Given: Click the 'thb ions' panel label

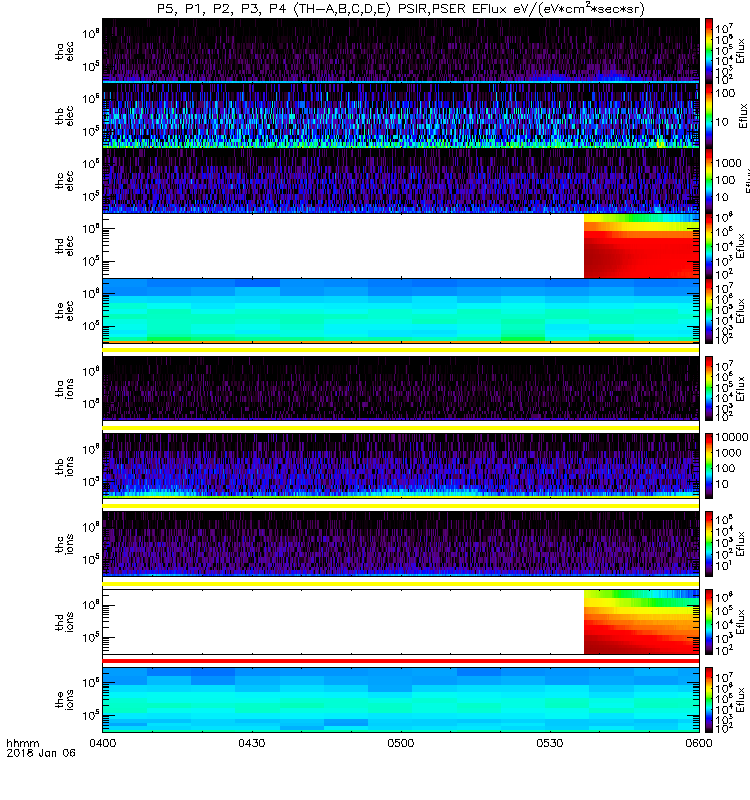Looking at the screenshot, I should (65, 466).
